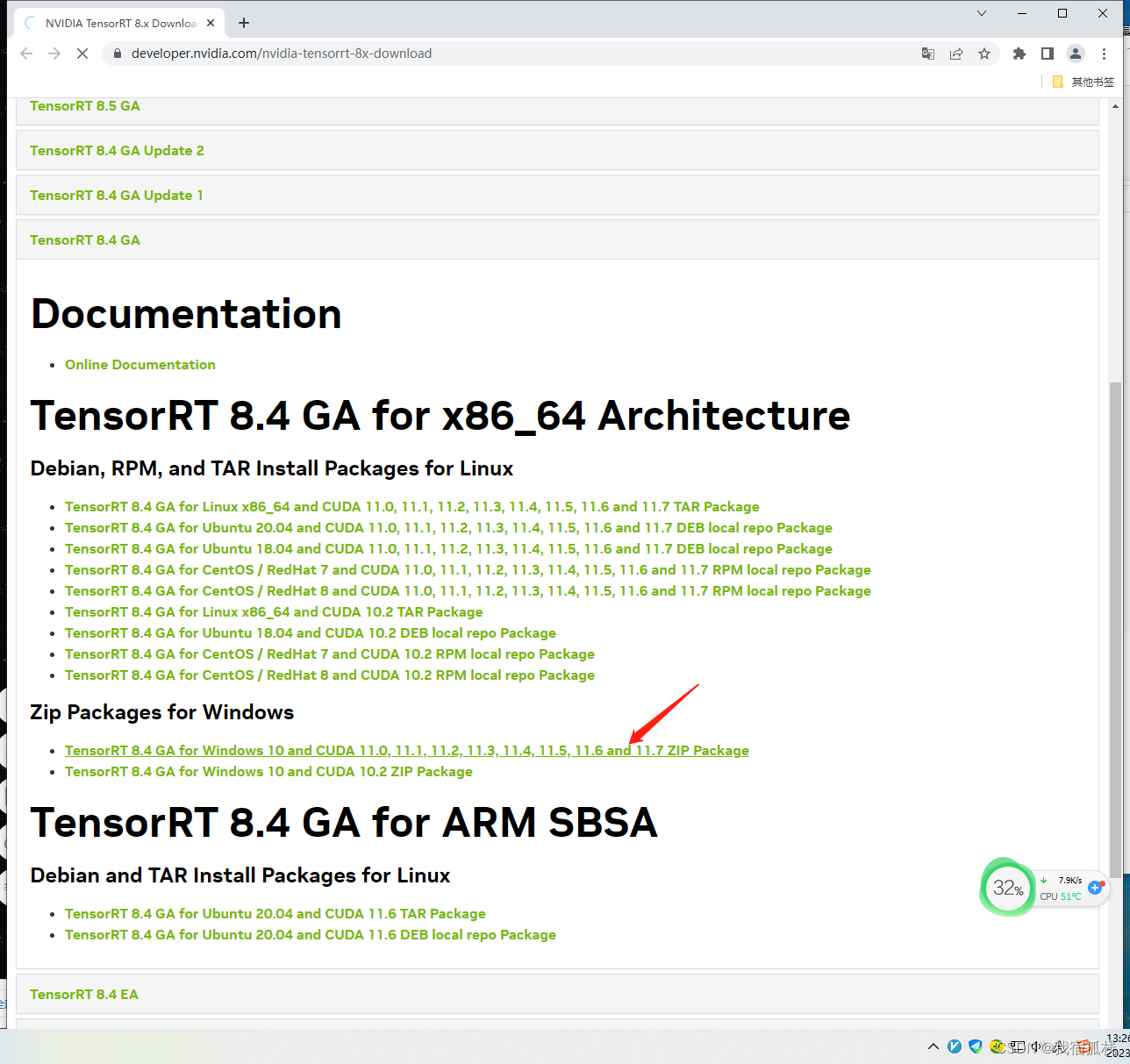The width and height of the screenshot is (1130, 1064).
Task: Open browser extensions puzzle icon
Action: coord(1019,54)
